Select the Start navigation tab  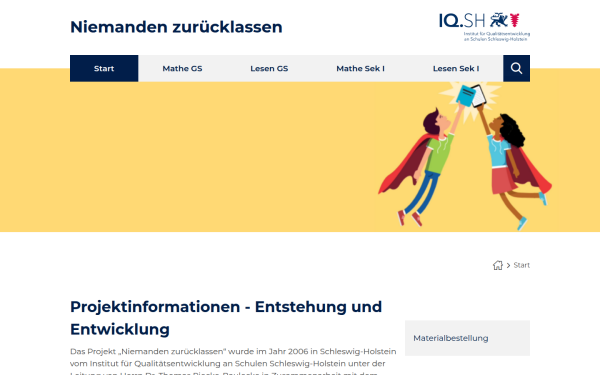pos(104,68)
